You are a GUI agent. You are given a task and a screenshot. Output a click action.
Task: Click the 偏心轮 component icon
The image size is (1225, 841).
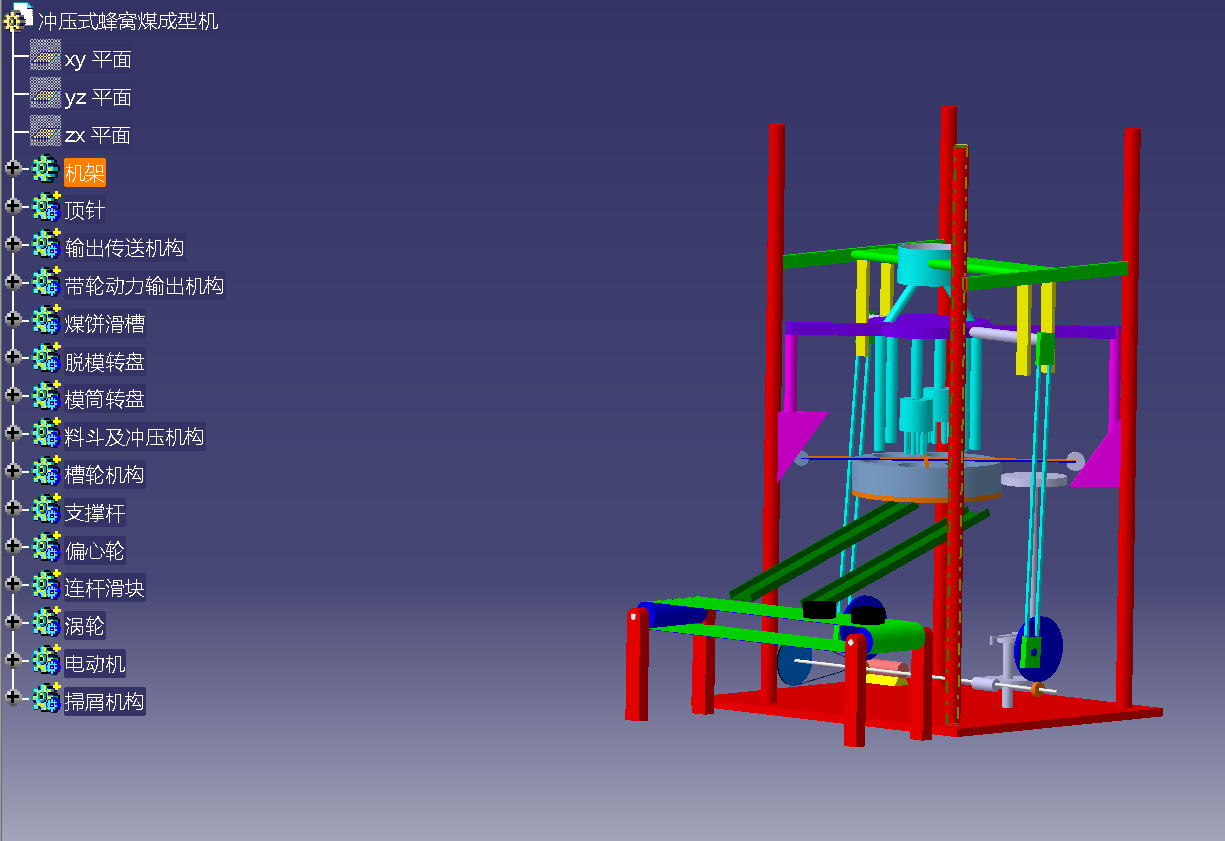point(46,547)
